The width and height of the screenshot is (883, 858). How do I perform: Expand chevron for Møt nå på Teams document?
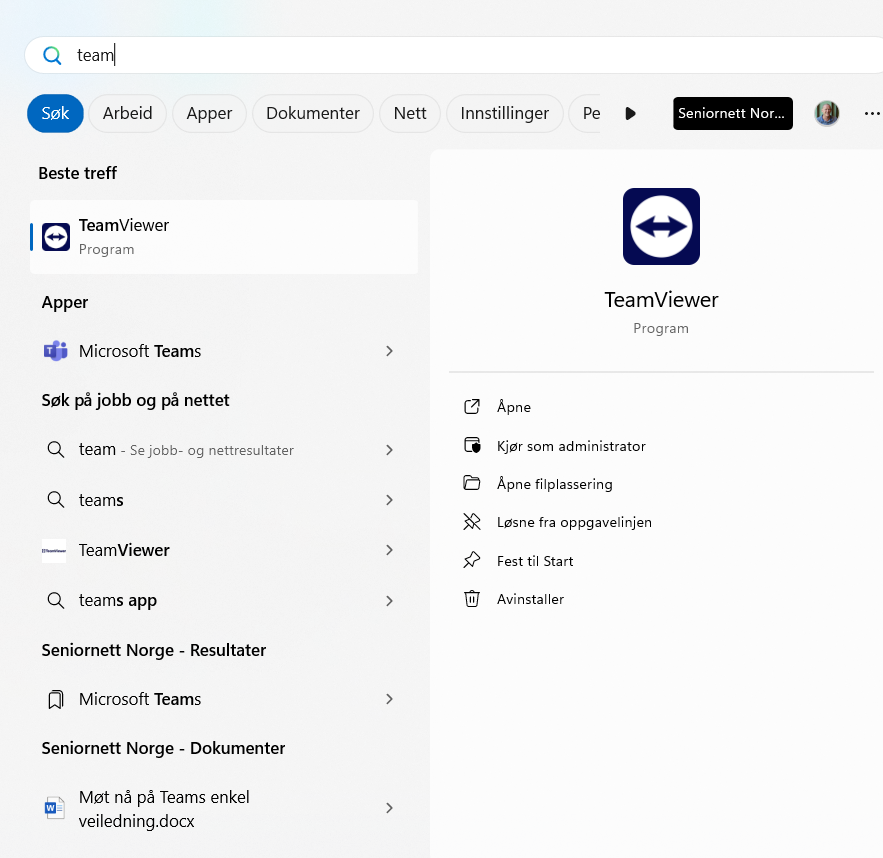[390, 808]
